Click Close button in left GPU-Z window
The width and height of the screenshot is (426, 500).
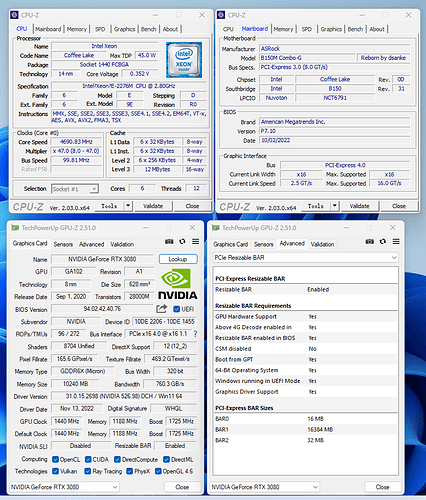(182, 487)
